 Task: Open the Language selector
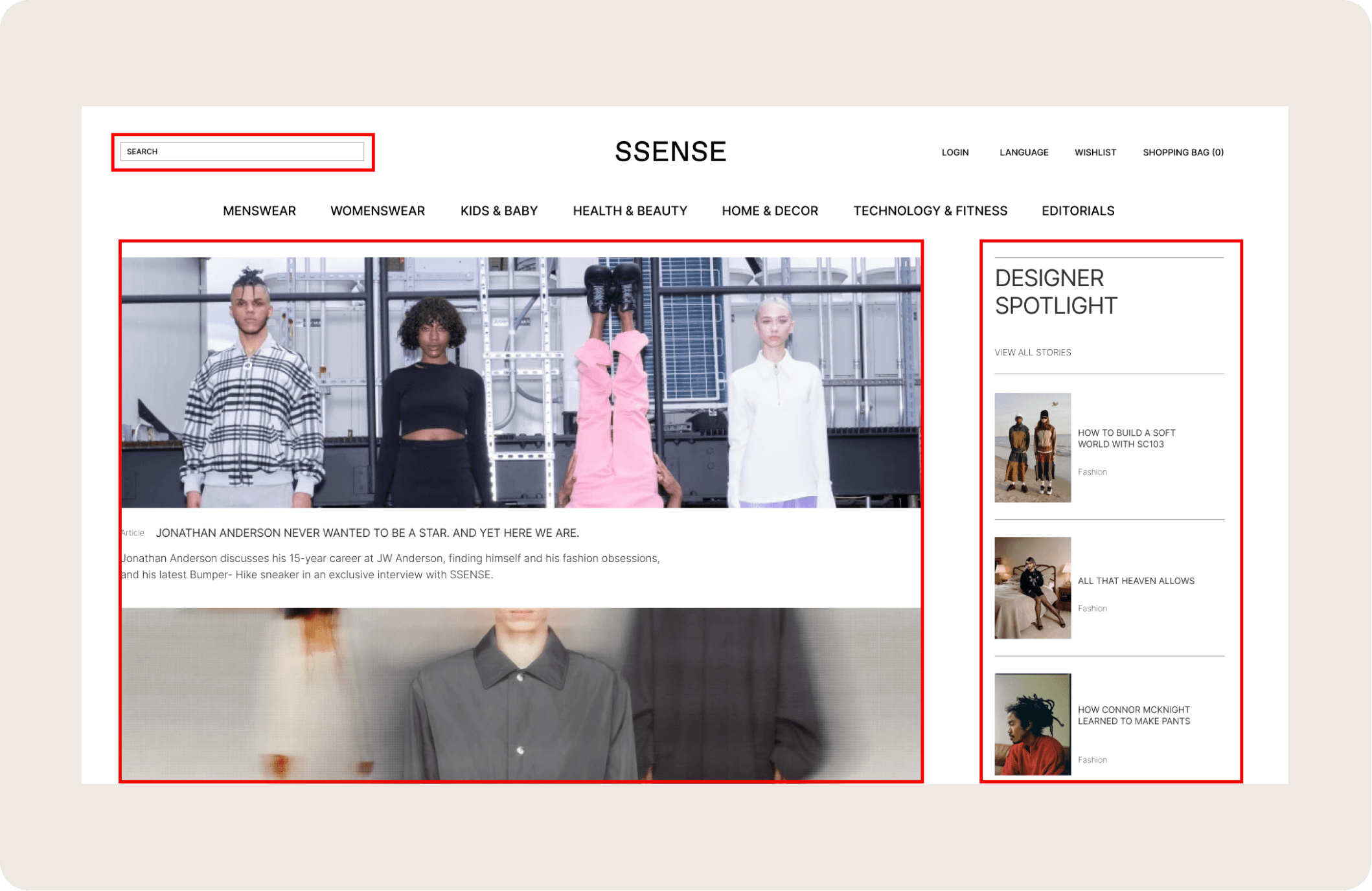1023,153
